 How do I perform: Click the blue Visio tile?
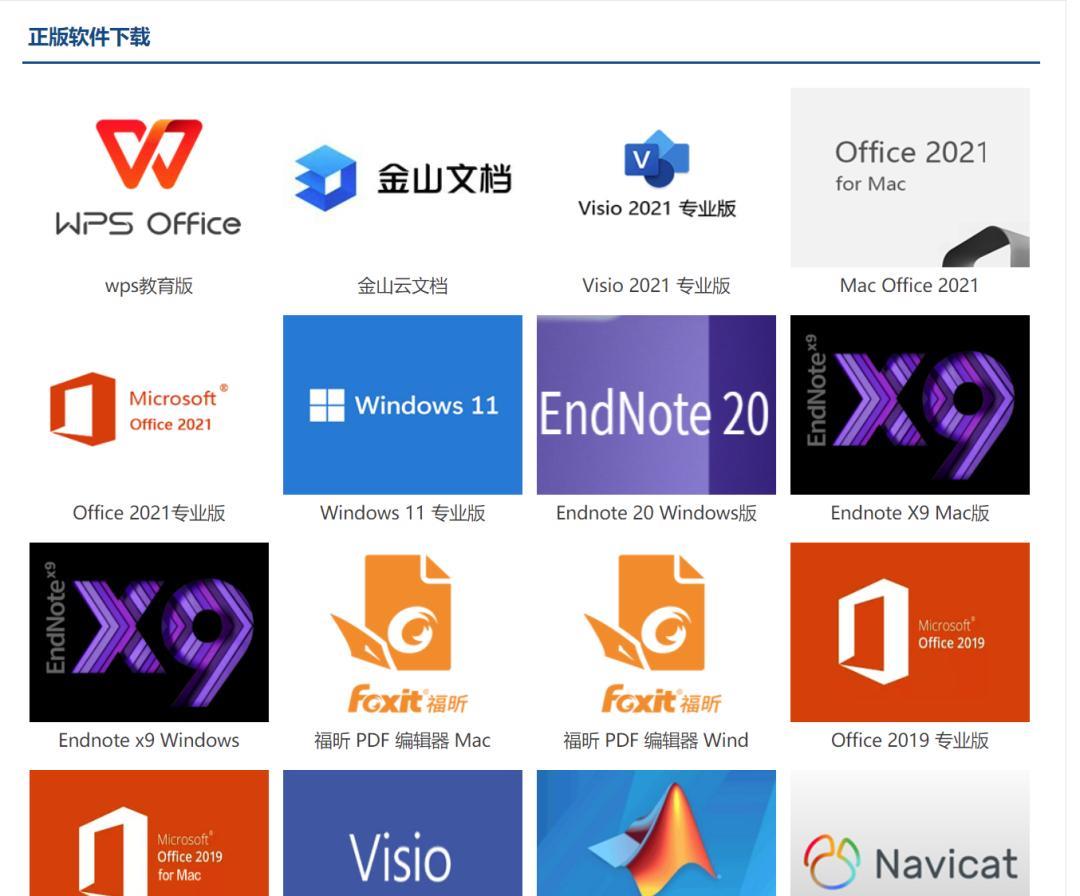pos(402,833)
